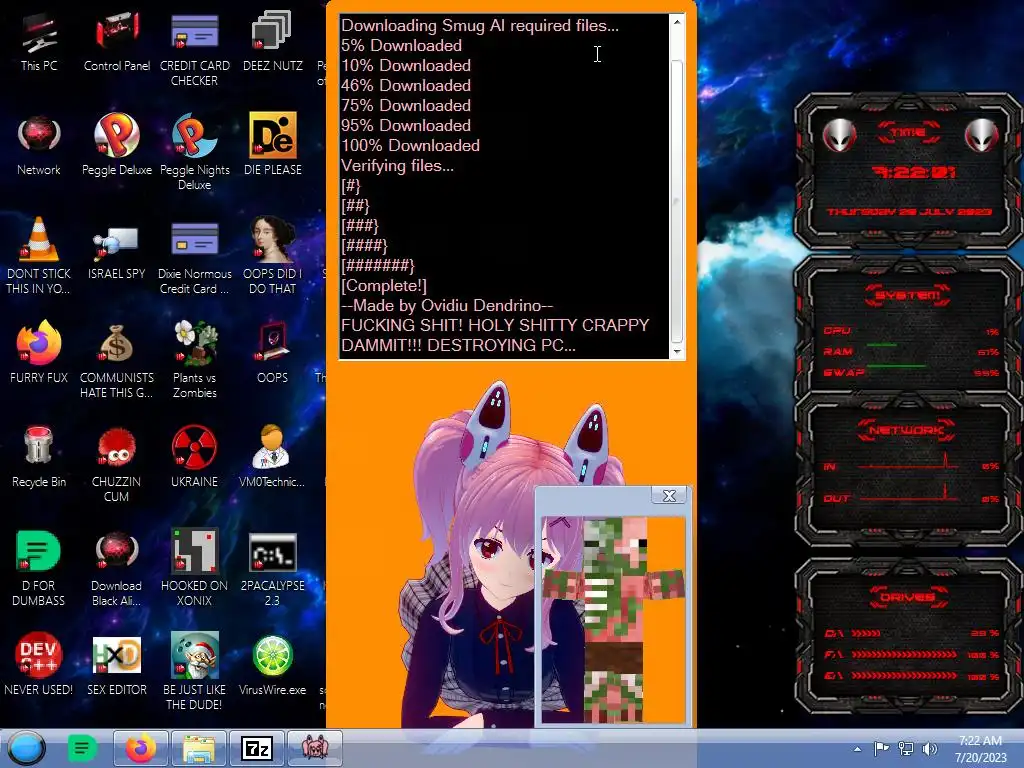This screenshot has height=768, width=1024.
Task: Select the CREDIT CARD CHECKER icon
Action: (195, 49)
